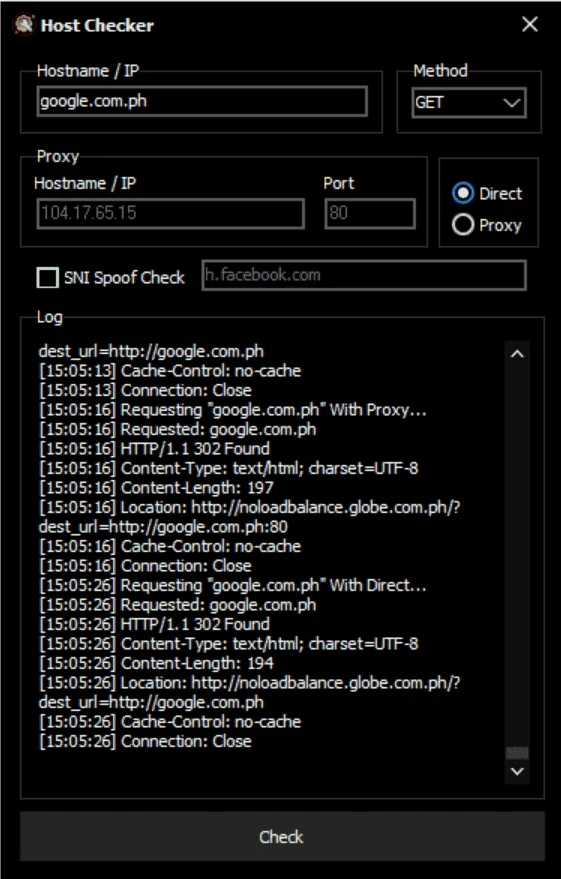Close the Host Checker window
This screenshot has width=561, height=879.
tap(530, 24)
